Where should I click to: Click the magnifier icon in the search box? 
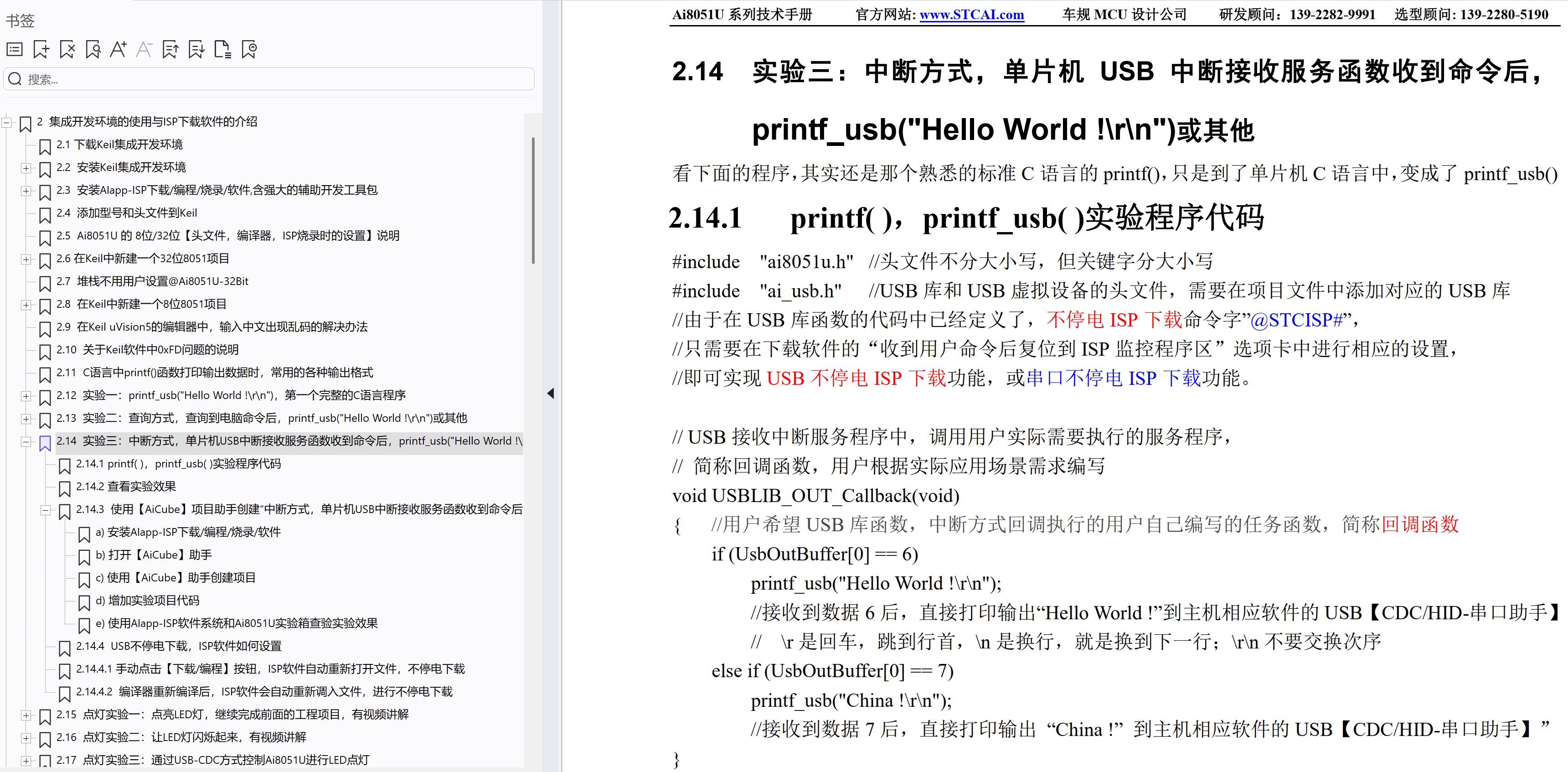click(x=15, y=79)
